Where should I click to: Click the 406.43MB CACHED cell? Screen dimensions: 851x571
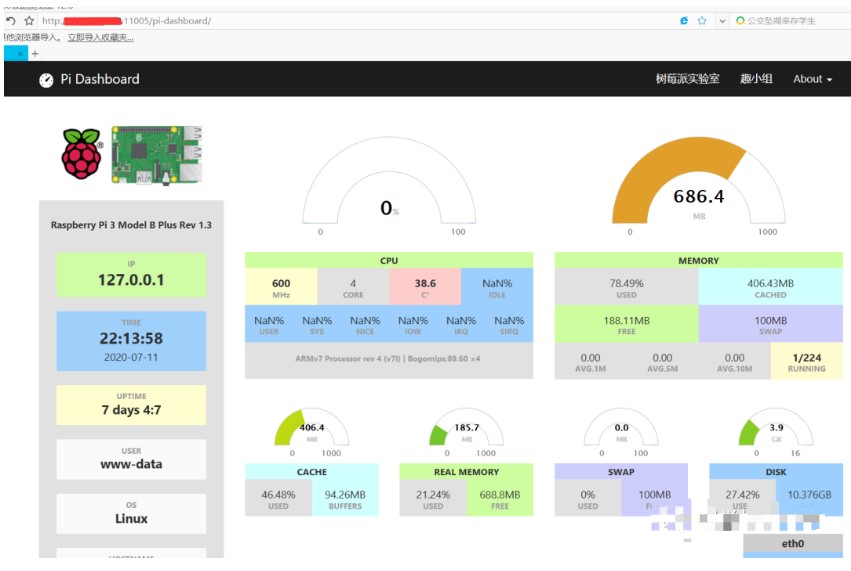(771, 287)
